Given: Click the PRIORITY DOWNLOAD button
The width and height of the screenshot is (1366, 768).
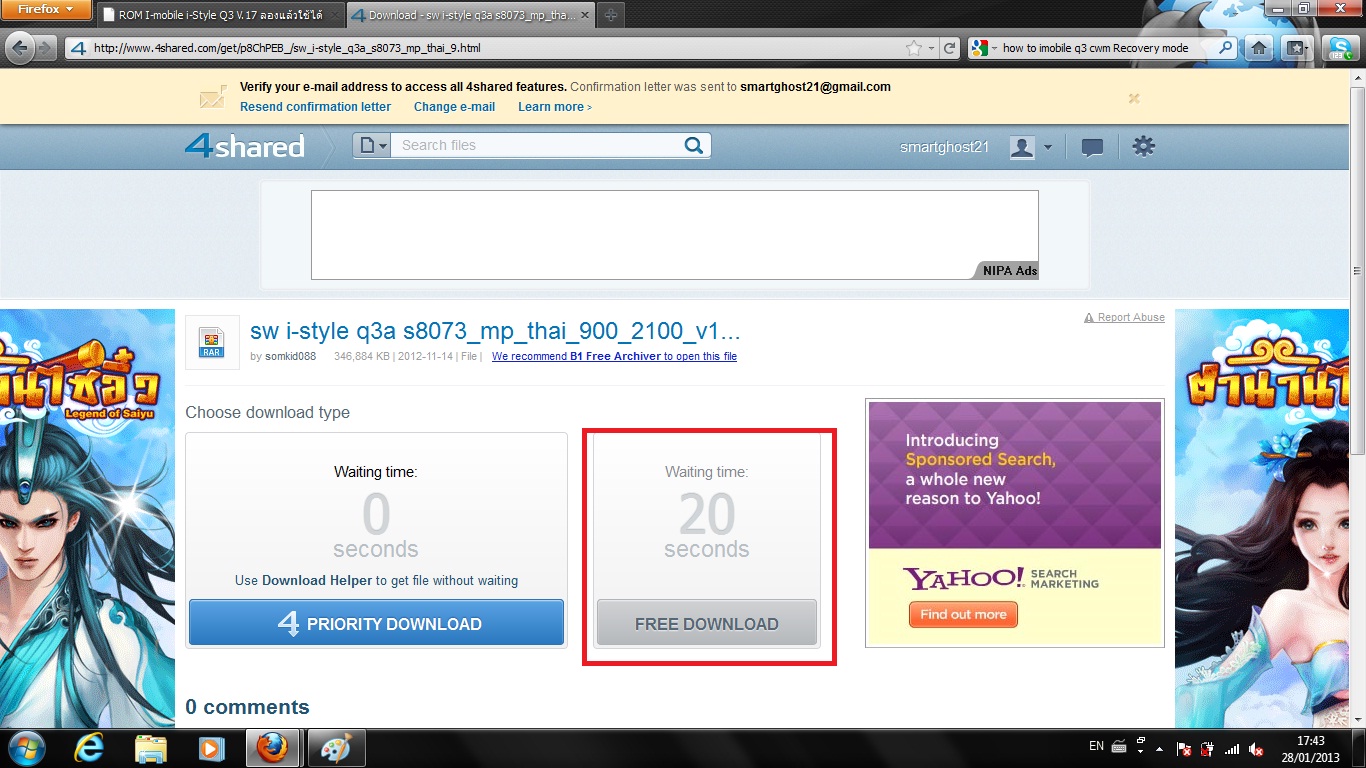Looking at the screenshot, I should (x=376, y=623).
